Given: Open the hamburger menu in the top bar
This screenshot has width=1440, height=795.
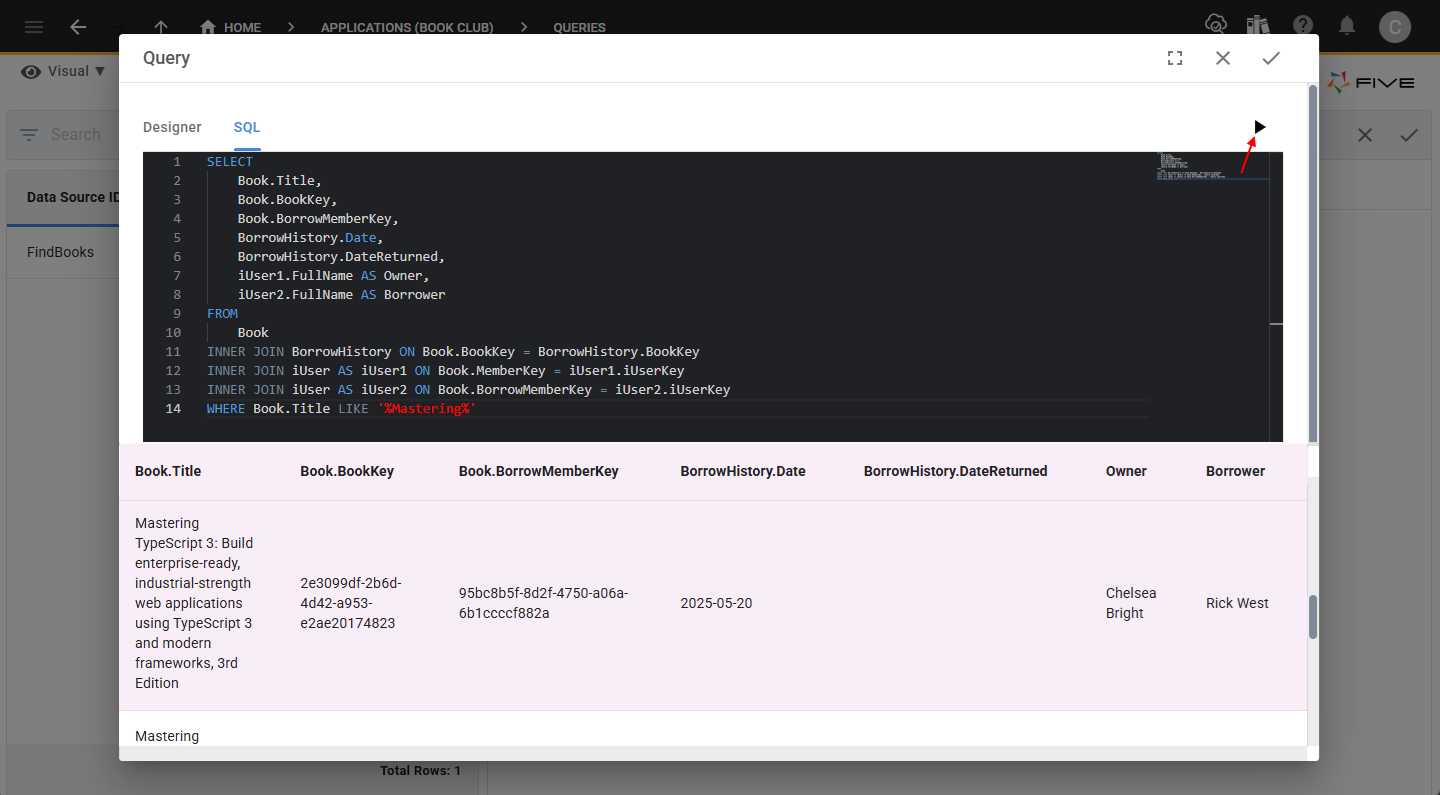Looking at the screenshot, I should [34, 27].
